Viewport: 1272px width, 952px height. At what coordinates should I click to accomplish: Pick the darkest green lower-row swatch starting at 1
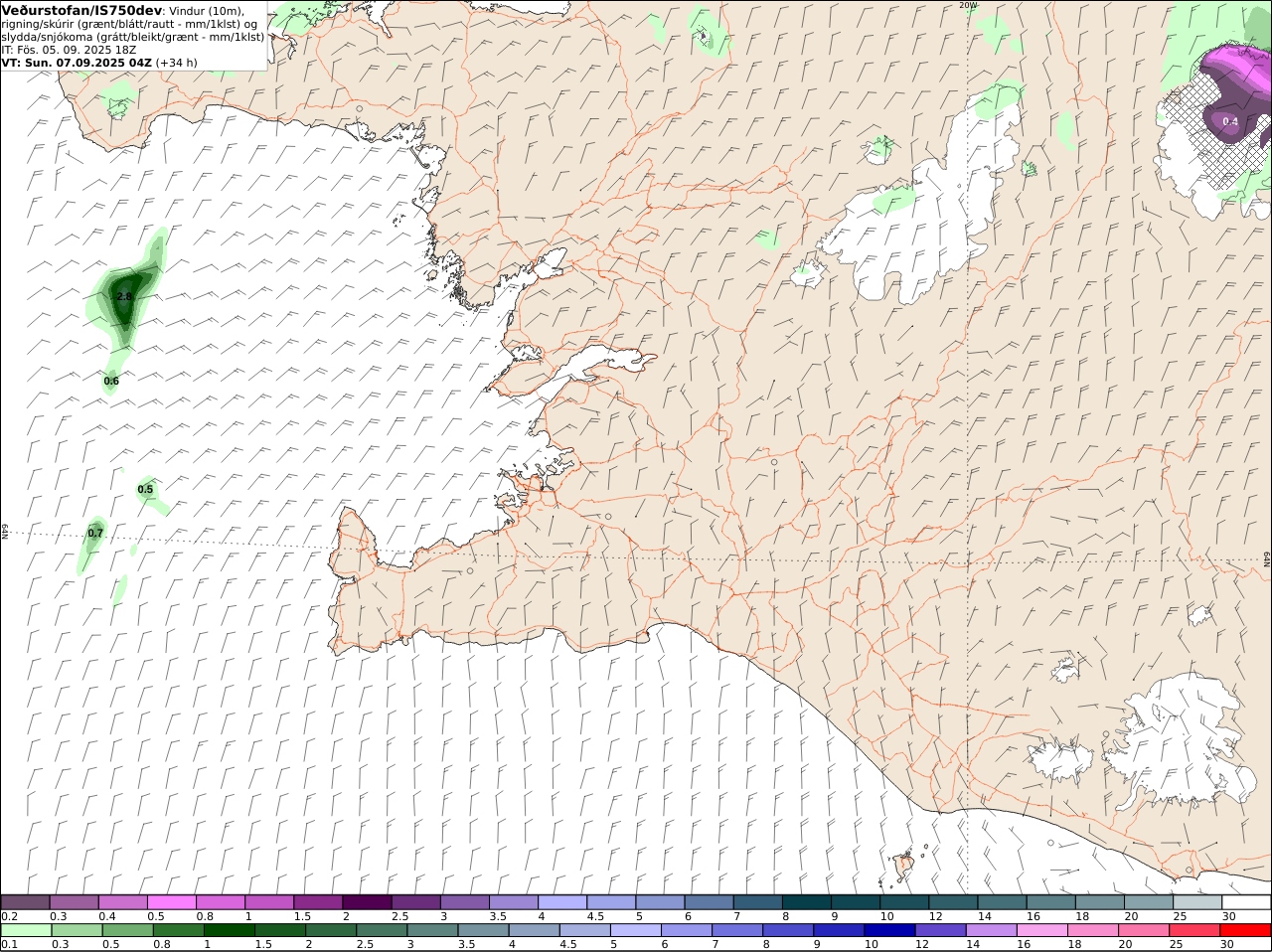229,931
